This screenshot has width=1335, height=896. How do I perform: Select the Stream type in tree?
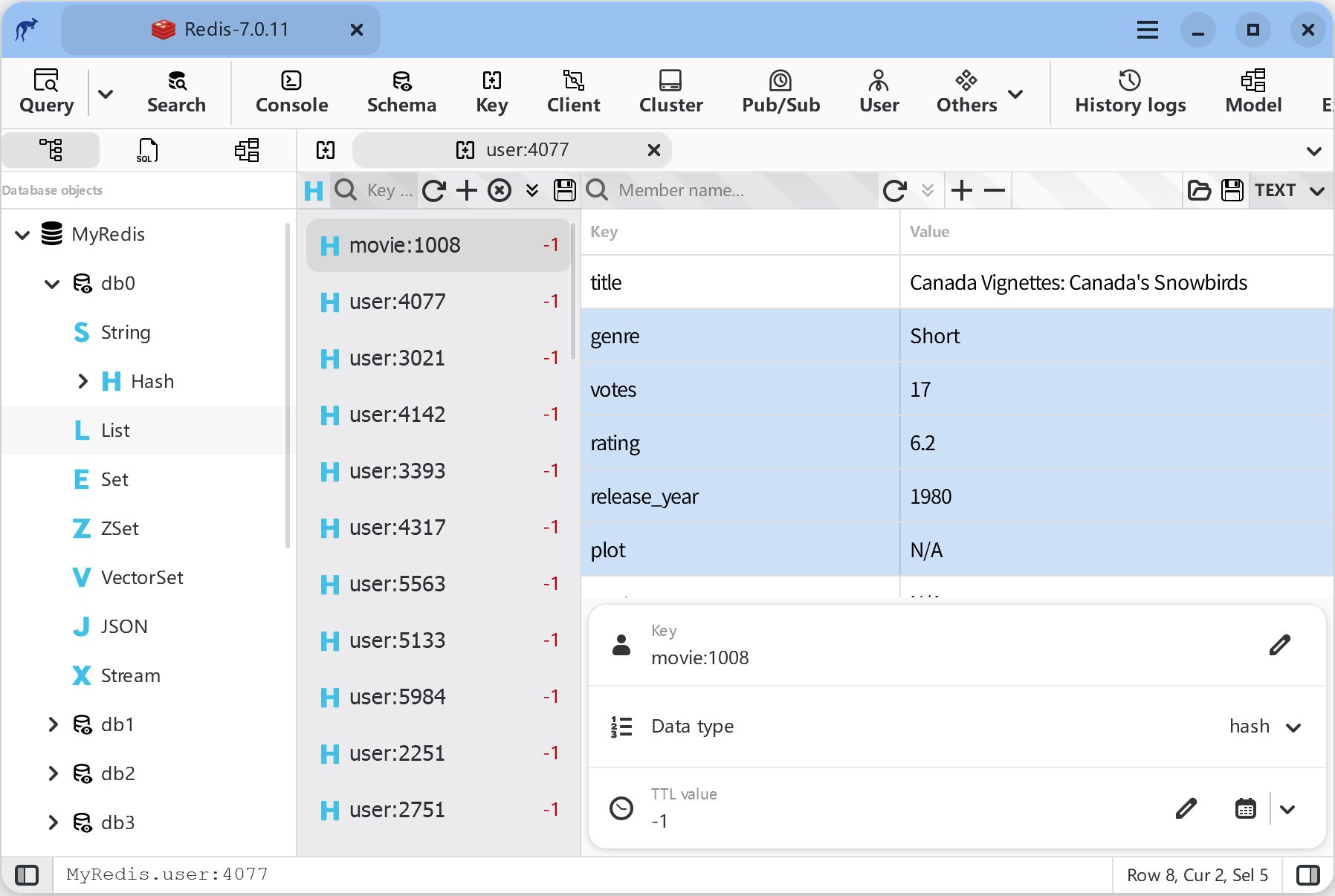click(x=130, y=675)
